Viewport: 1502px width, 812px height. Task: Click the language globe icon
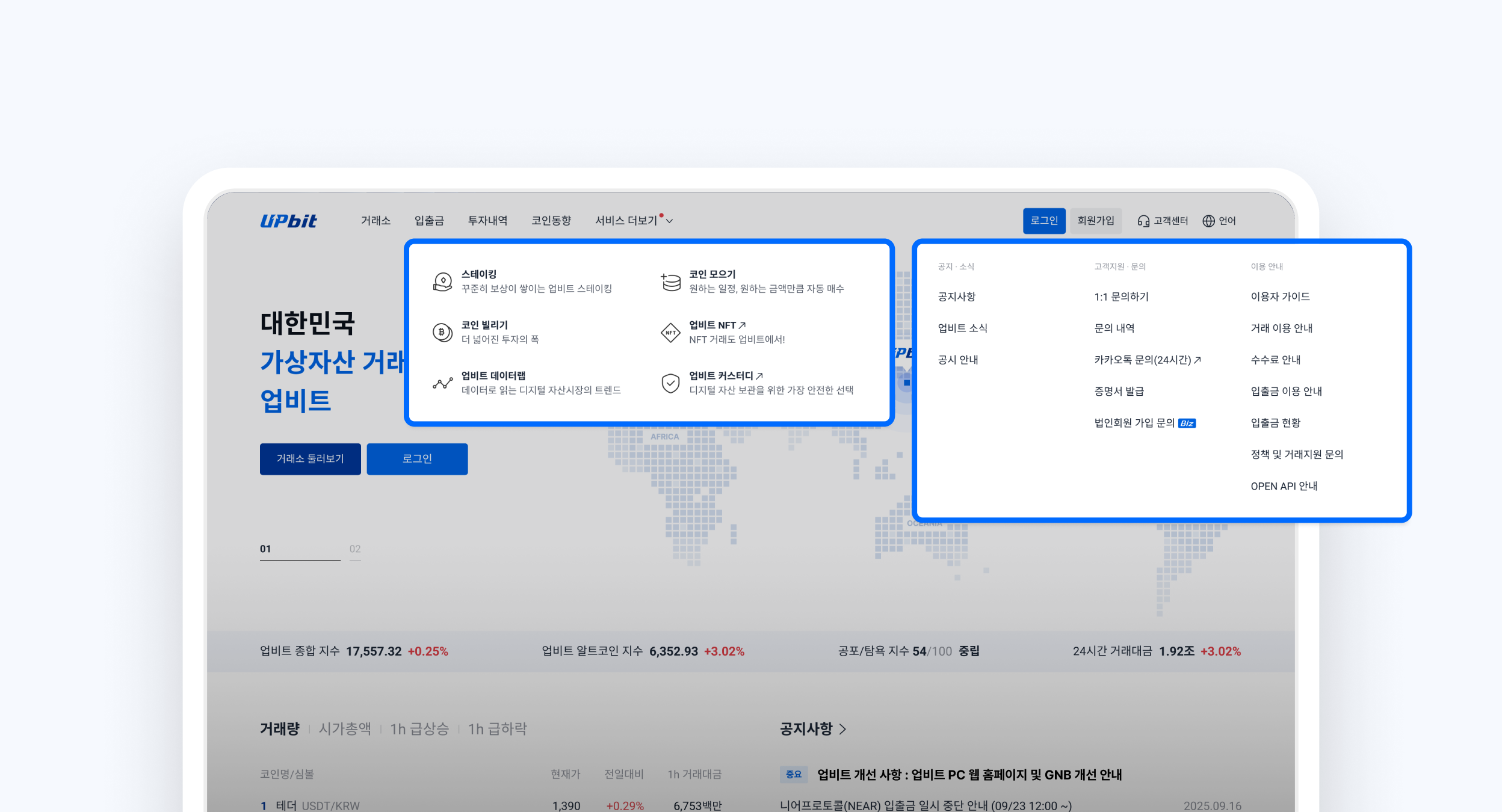1208,221
